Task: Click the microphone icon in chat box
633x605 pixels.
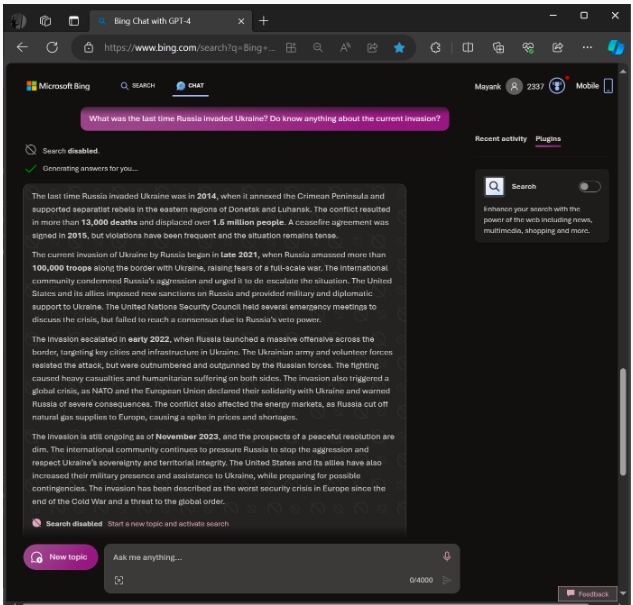Action: click(x=447, y=556)
